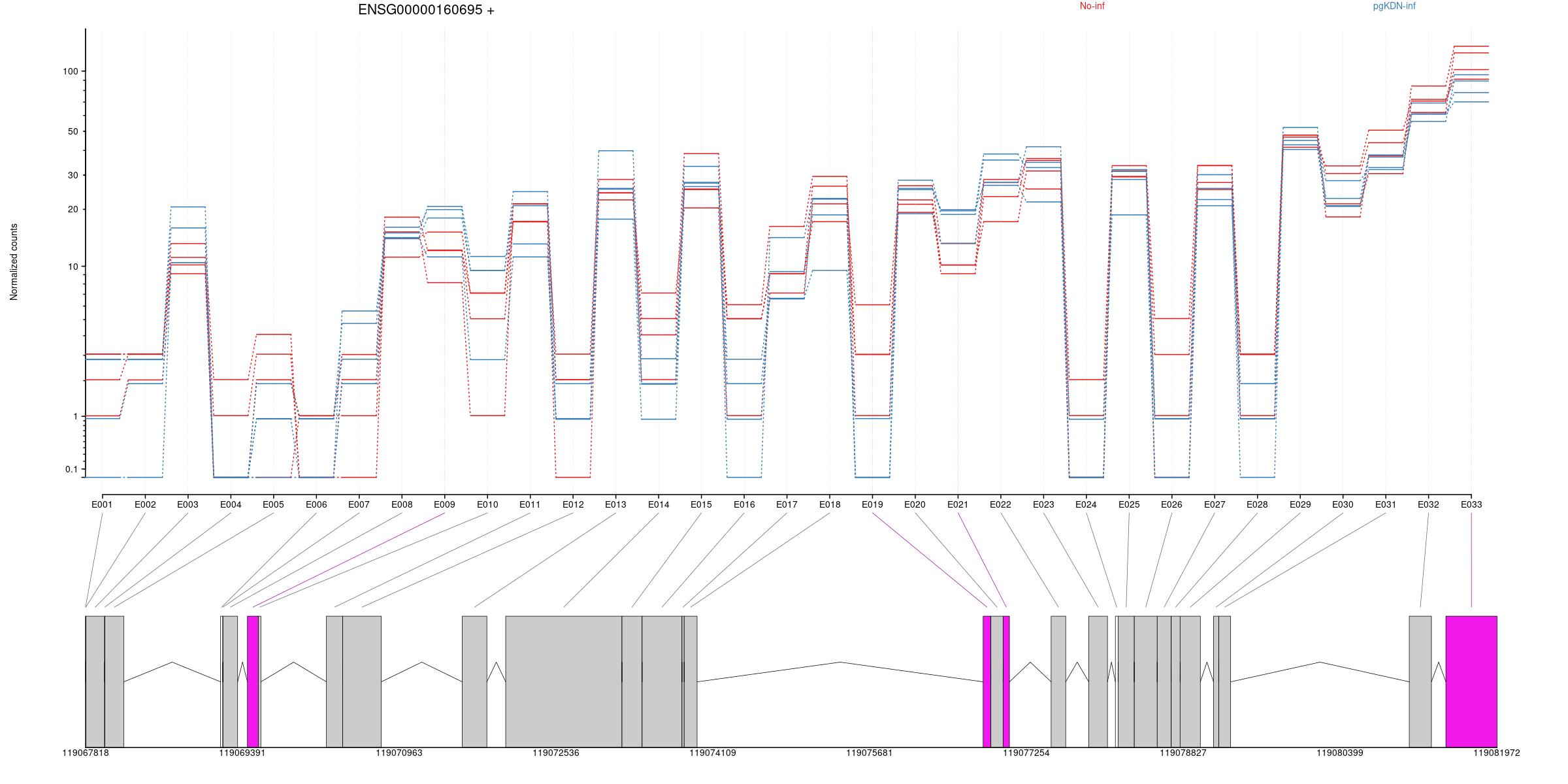Select exon label E029
The height and width of the screenshot is (784, 1568).
(x=1300, y=504)
